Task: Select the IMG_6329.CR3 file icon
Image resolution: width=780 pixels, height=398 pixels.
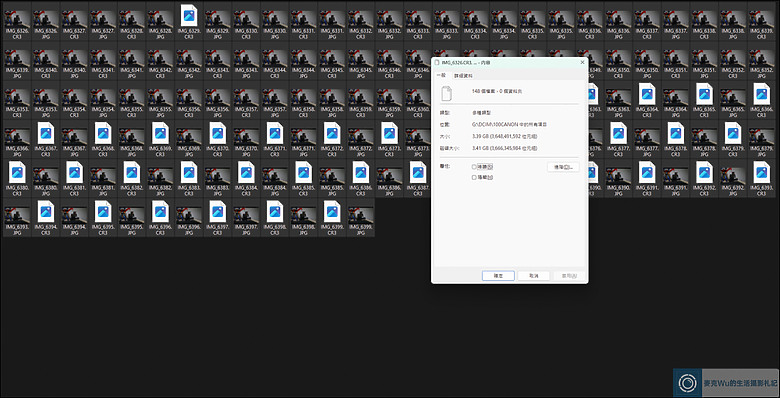Action: click(x=189, y=15)
